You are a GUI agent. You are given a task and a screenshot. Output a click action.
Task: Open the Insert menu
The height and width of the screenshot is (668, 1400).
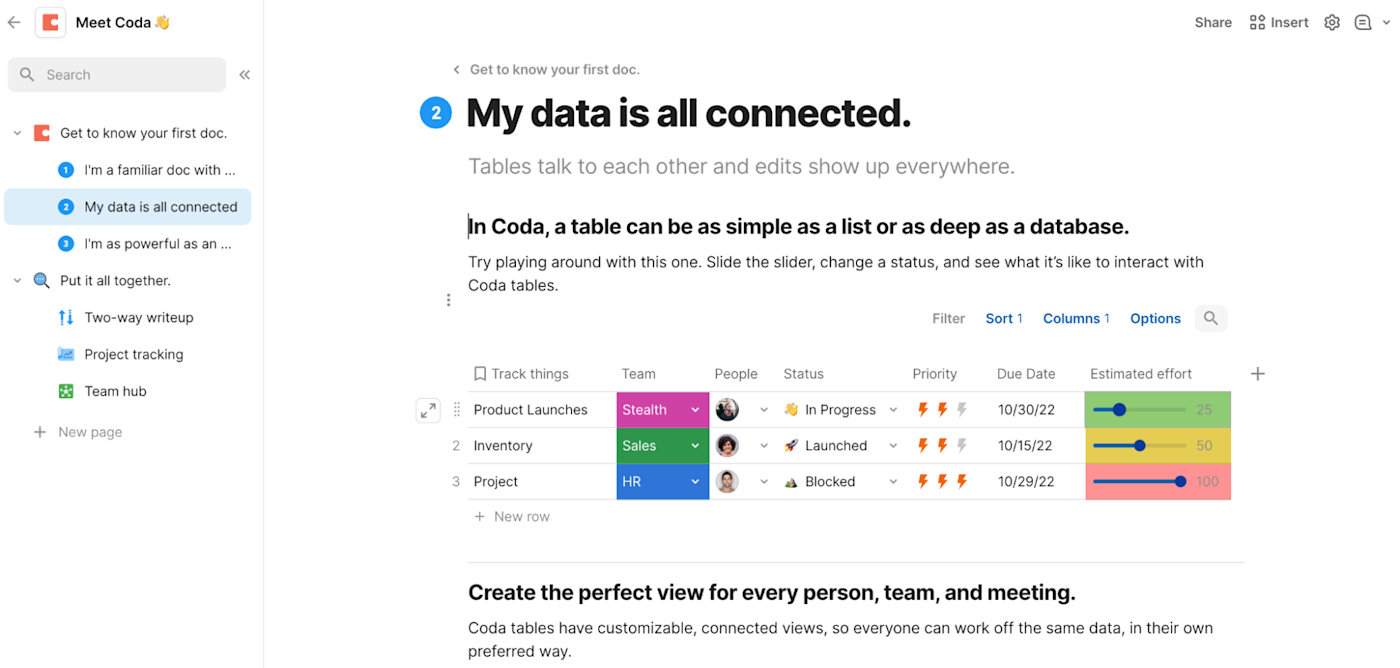pos(1279,22)
